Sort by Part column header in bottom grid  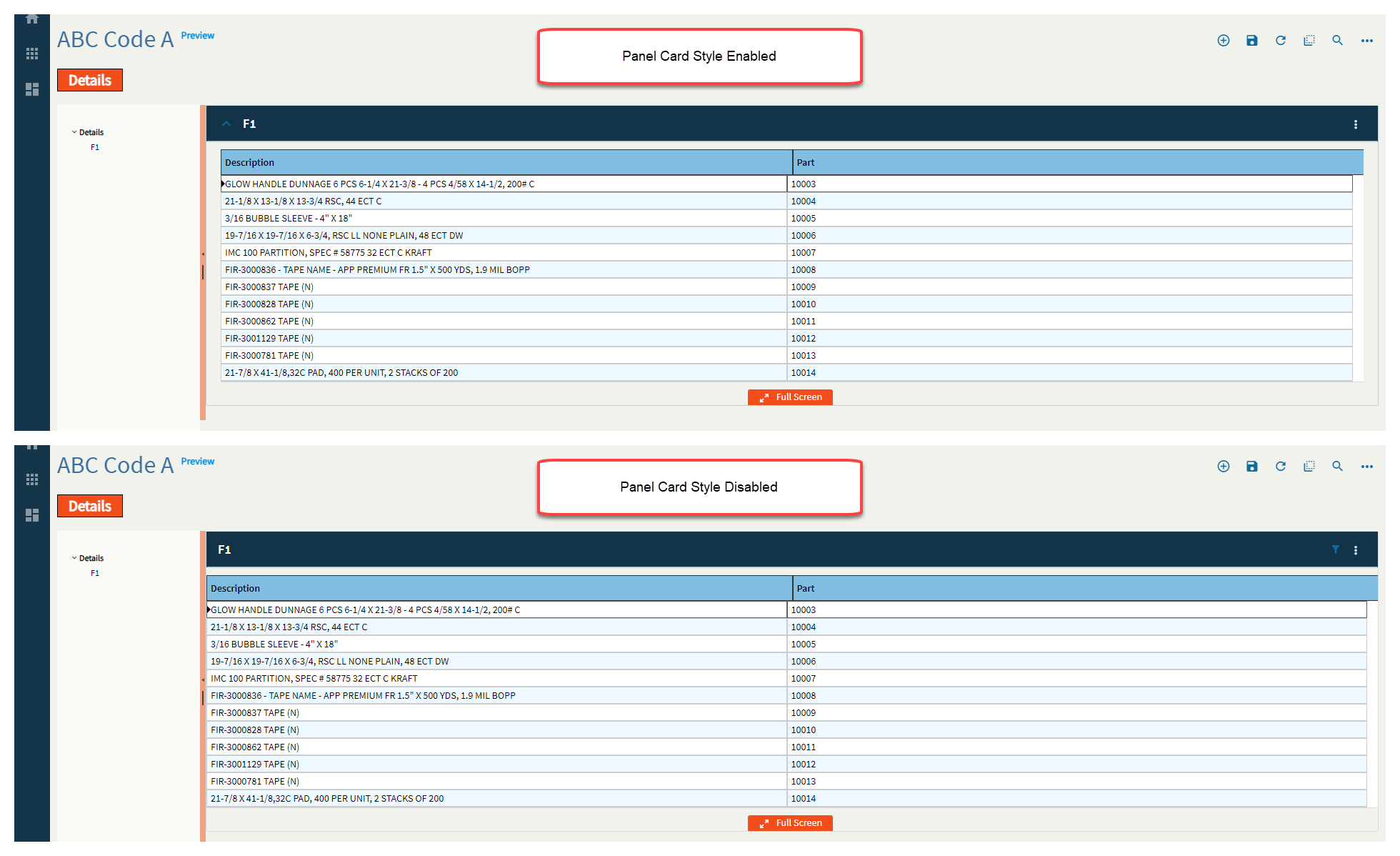(1085, 588)
